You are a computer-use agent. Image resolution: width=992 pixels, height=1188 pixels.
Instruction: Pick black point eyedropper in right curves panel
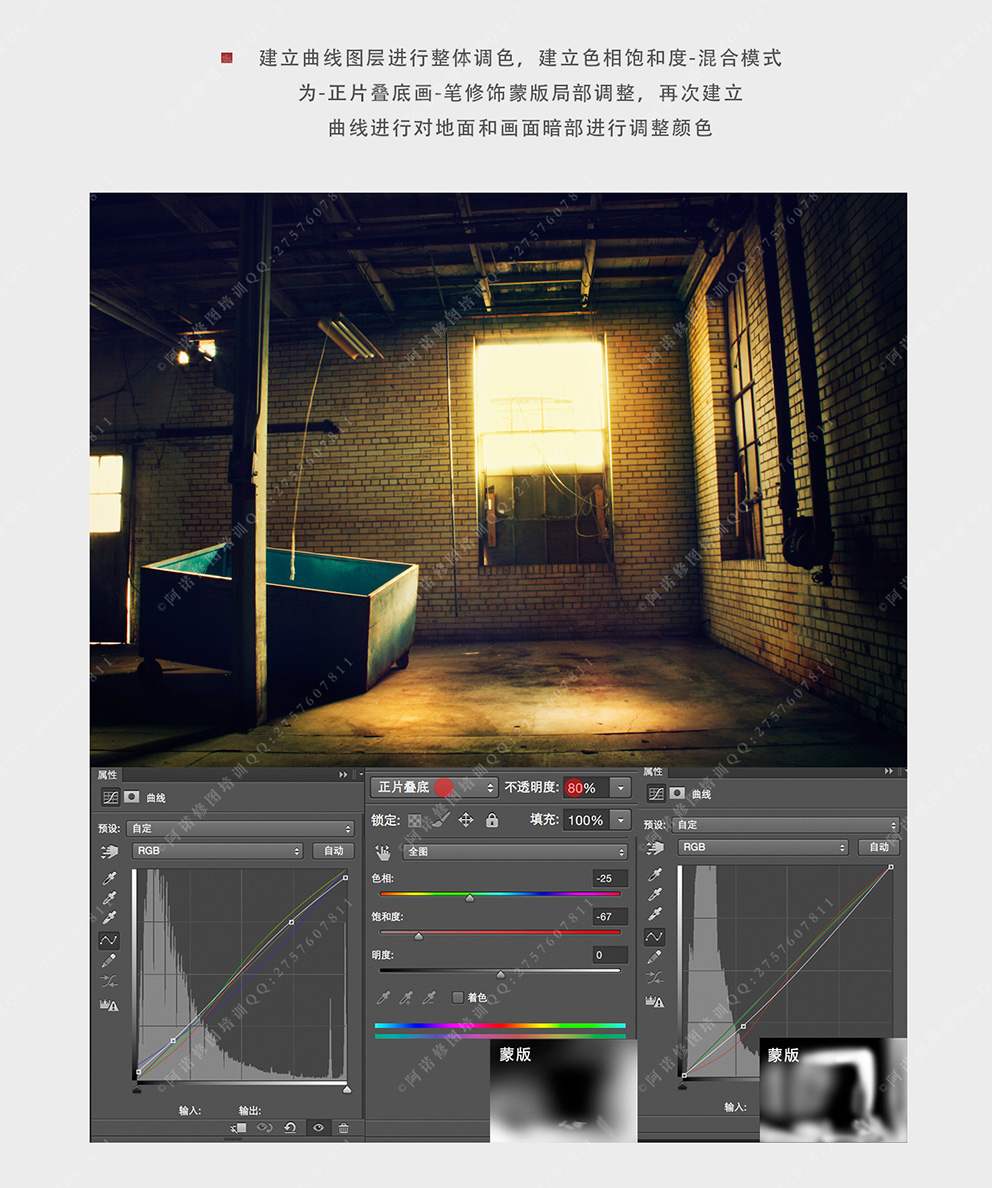click(x=656, y=874)
